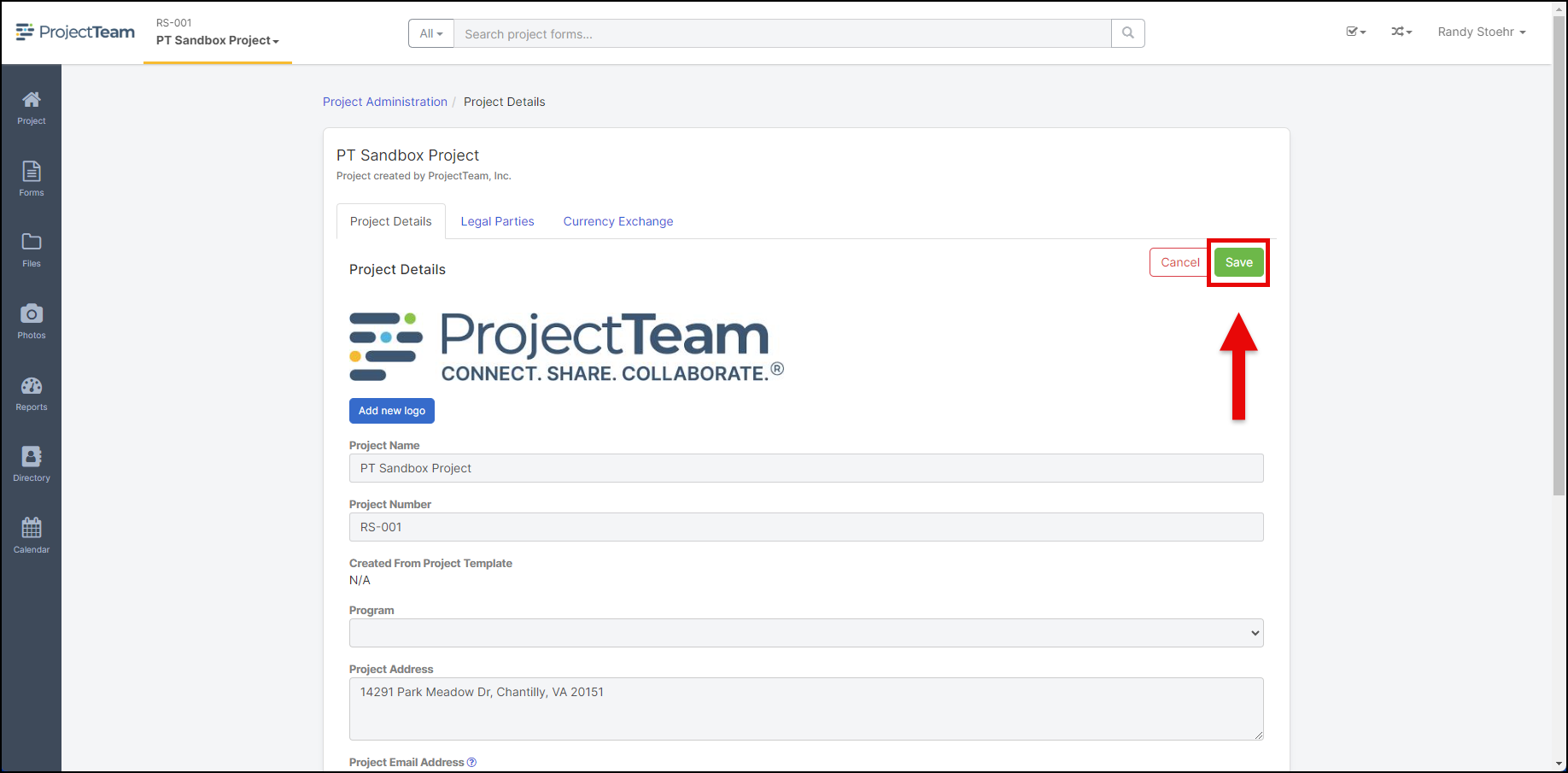Screen dimensions: 1568x773
Task: Open the Calendar sidebar icon
Action: point(32,536)
